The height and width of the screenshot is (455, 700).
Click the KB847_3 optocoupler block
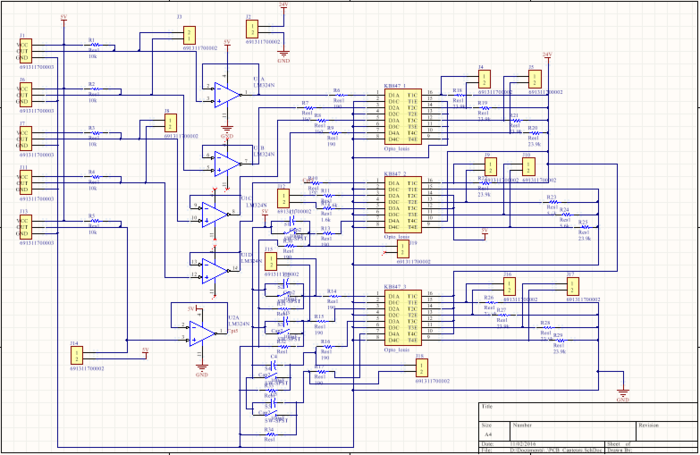pyautogui.click(x=407, y=318)
